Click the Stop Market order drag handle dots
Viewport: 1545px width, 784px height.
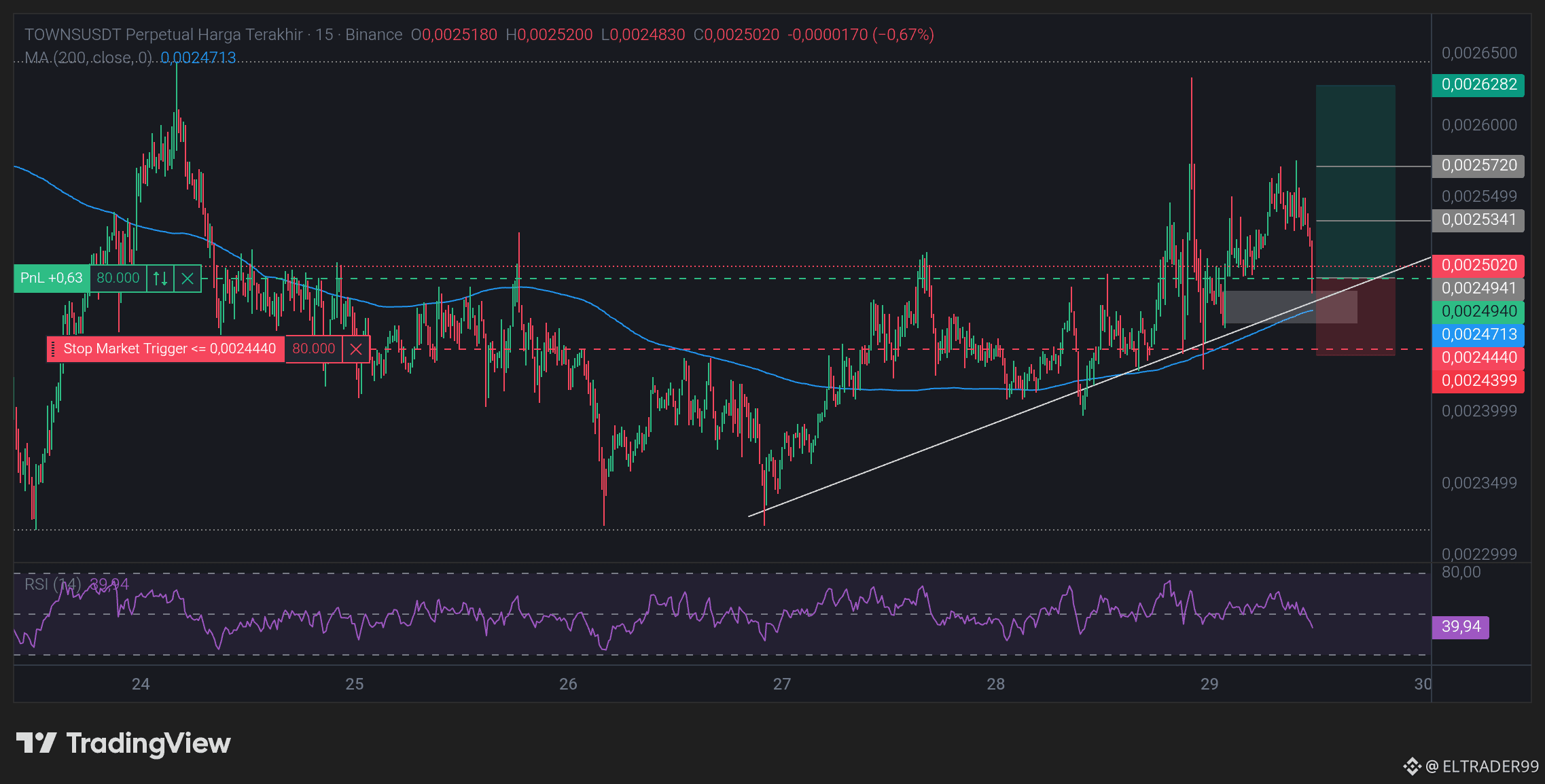(53, 349)
